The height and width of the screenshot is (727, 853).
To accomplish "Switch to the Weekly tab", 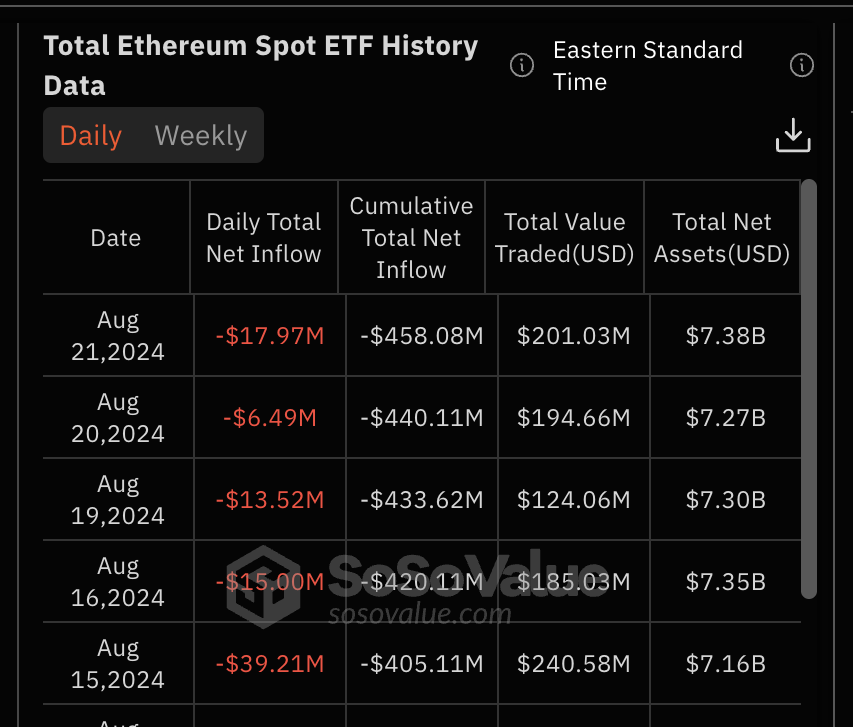I will tap(201, 136).
